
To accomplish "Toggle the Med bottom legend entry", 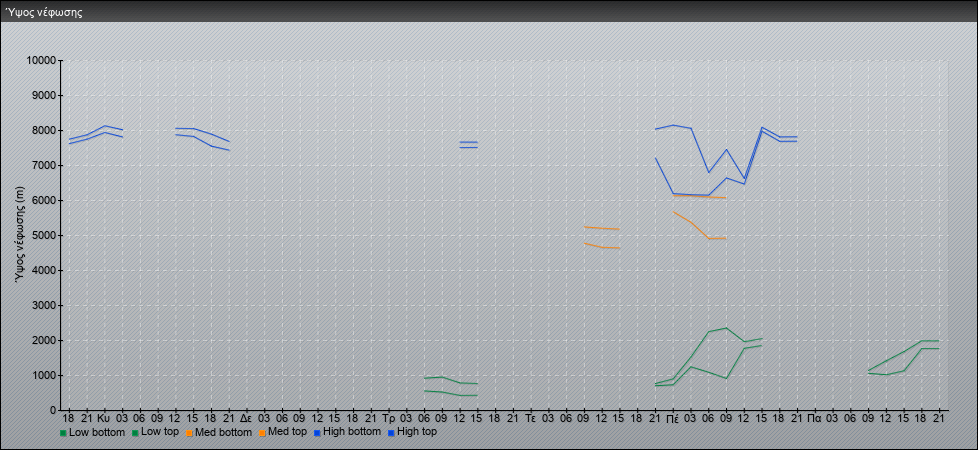I will coord(219,432).
